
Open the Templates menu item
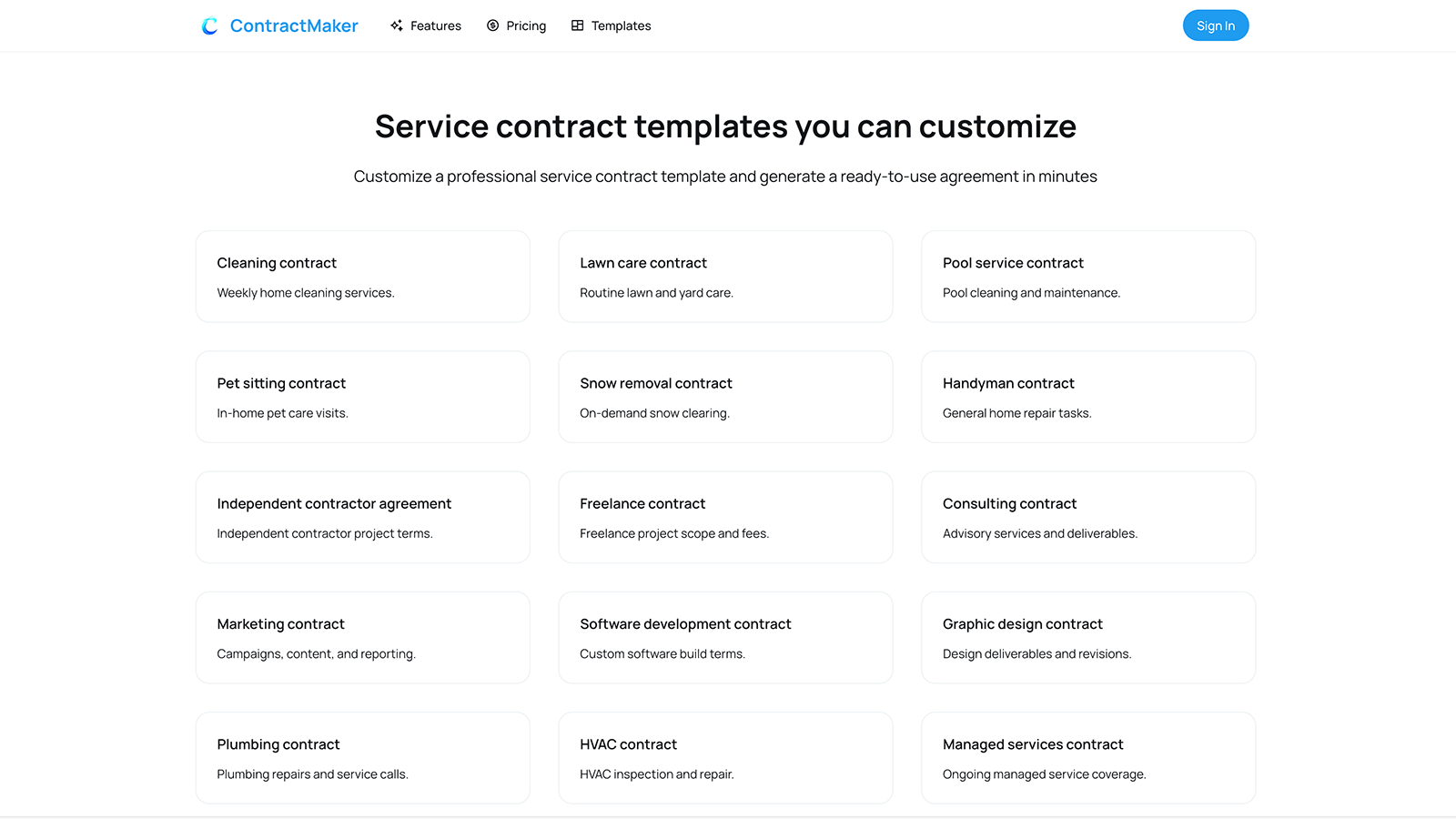622,25
